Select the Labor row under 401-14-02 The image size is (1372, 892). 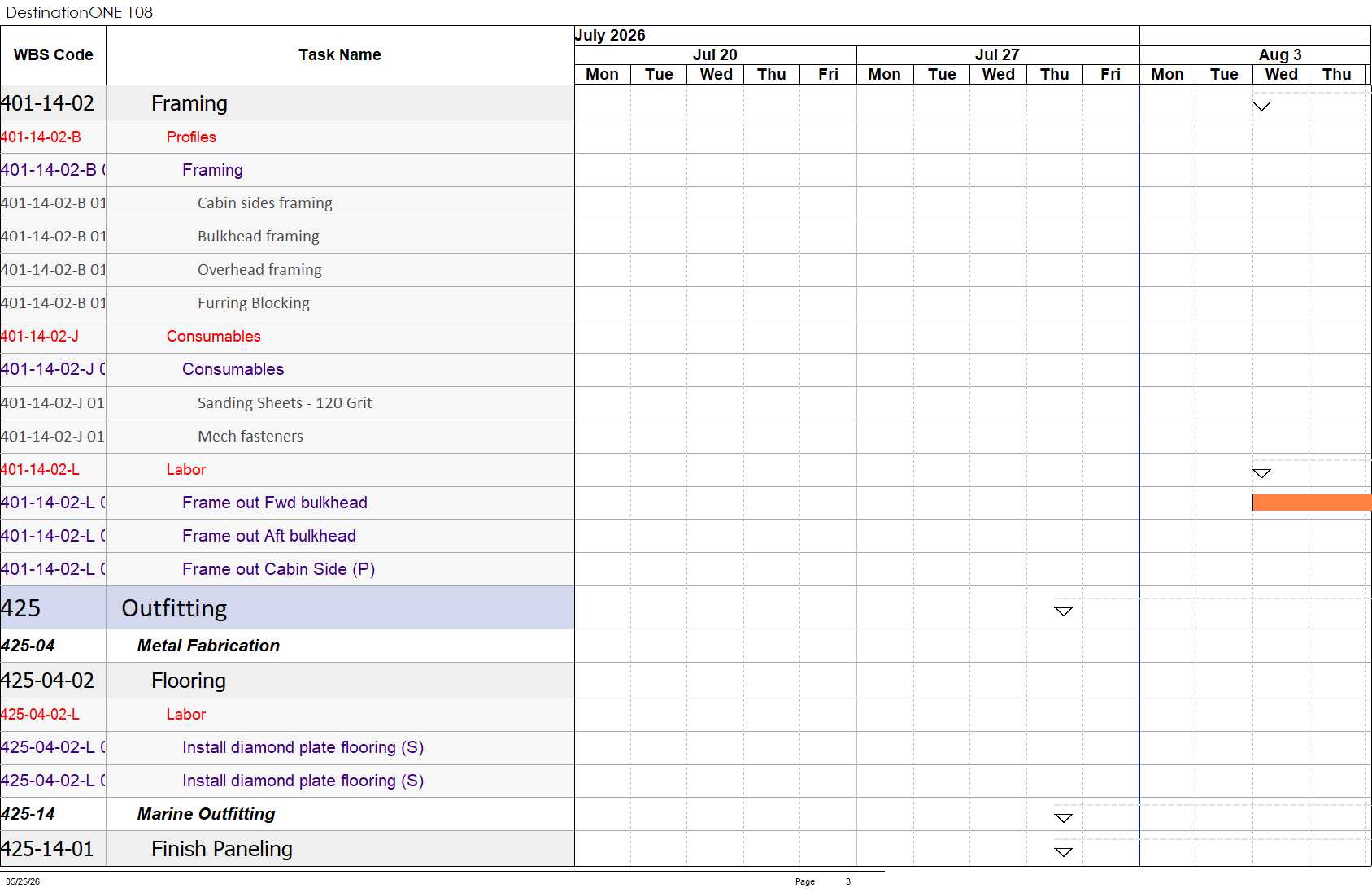pos(287,470)
